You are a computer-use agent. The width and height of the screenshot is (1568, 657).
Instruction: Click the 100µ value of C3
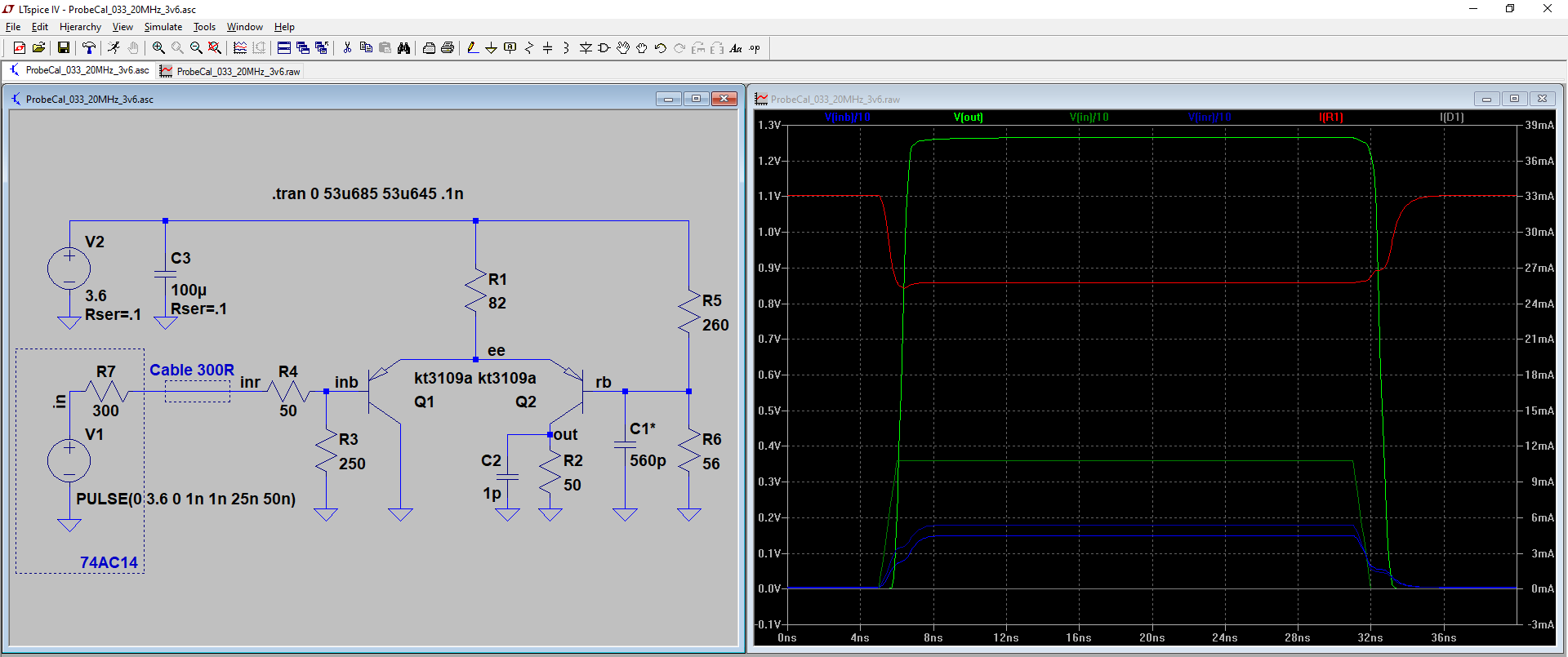coord(189,290)
